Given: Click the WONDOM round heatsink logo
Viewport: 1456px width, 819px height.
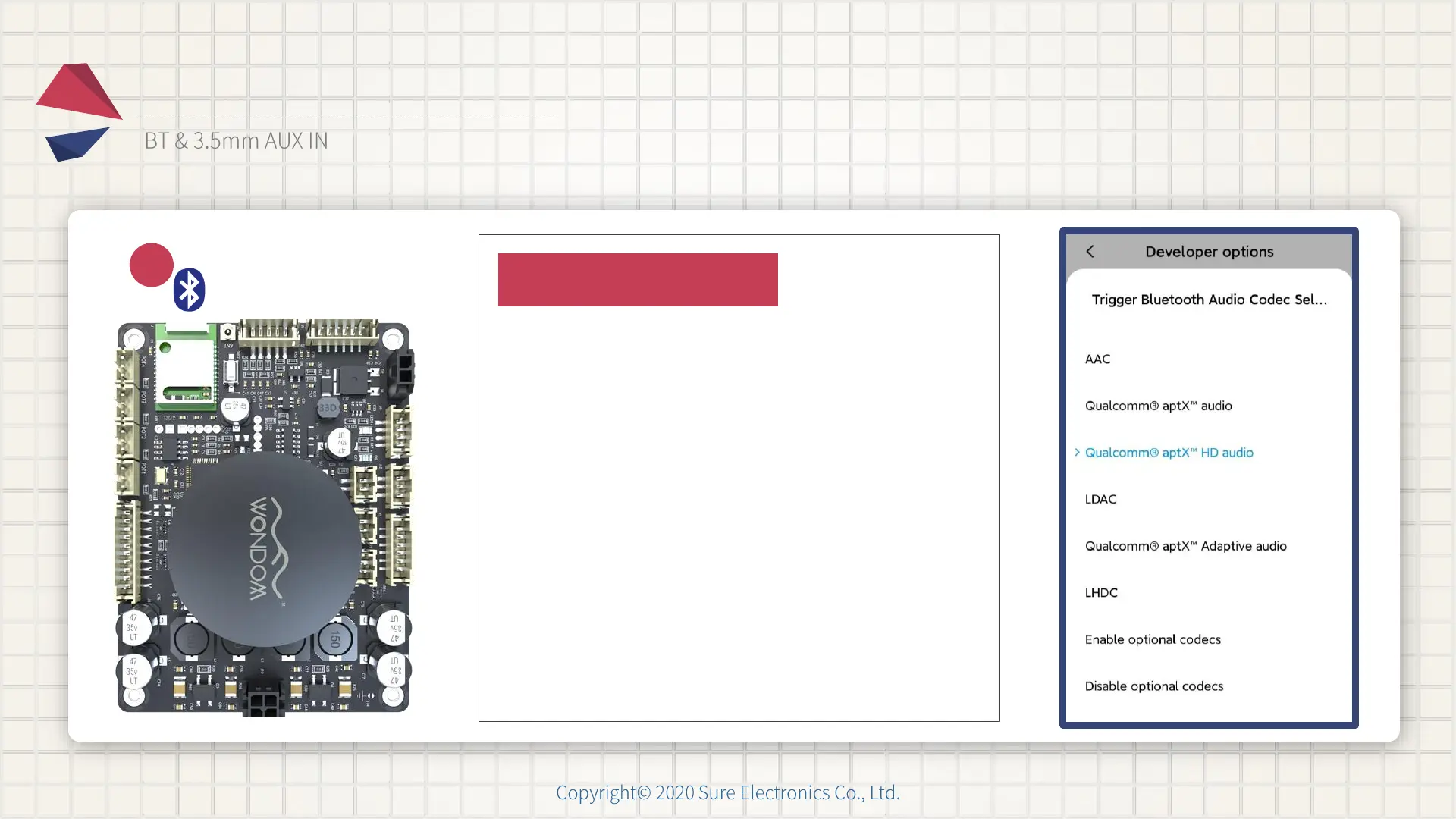Looking at the screenshot, I should pos(265,549).
